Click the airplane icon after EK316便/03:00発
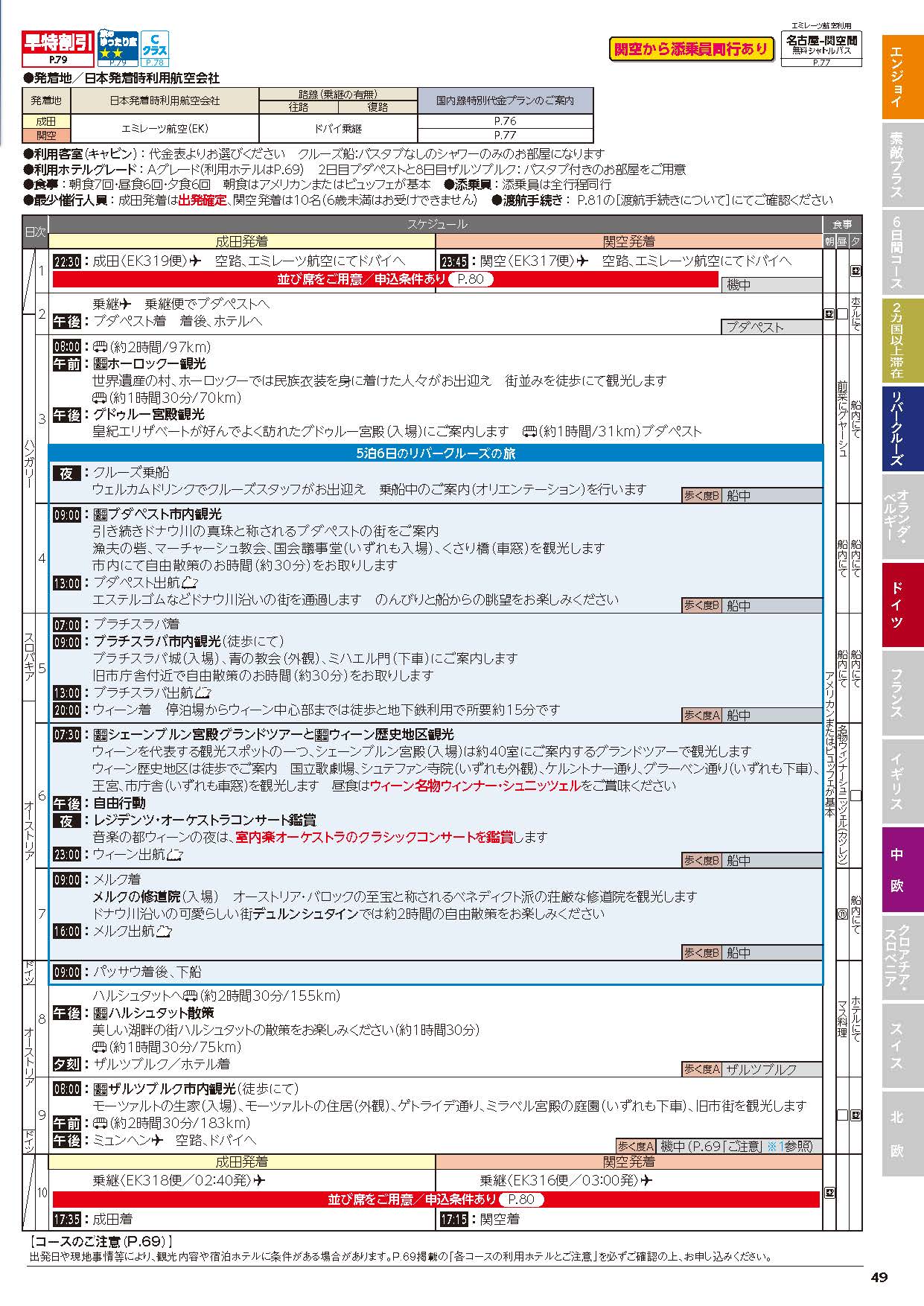 pyautogui.click(x=646, y=1180)
